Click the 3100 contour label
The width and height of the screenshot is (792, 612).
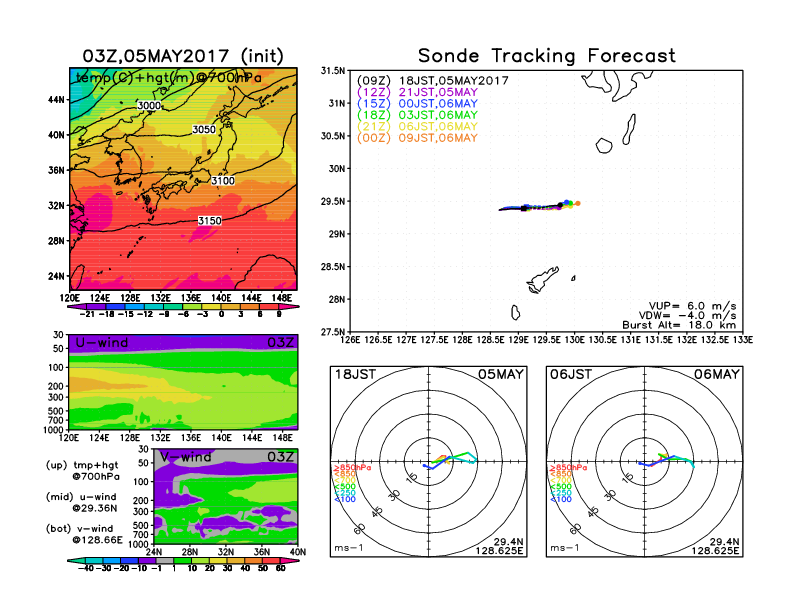(223, 181)
